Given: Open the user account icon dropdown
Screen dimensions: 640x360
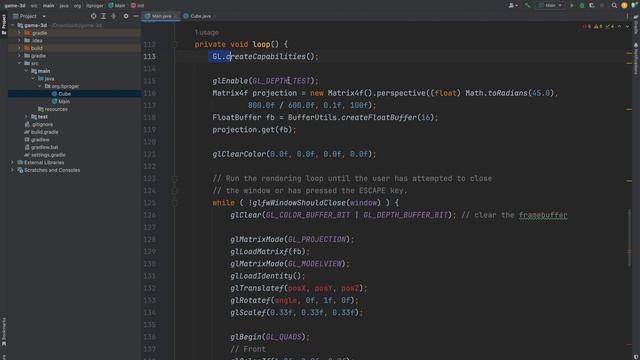Looking at the screenshot, I should [513, 6].
